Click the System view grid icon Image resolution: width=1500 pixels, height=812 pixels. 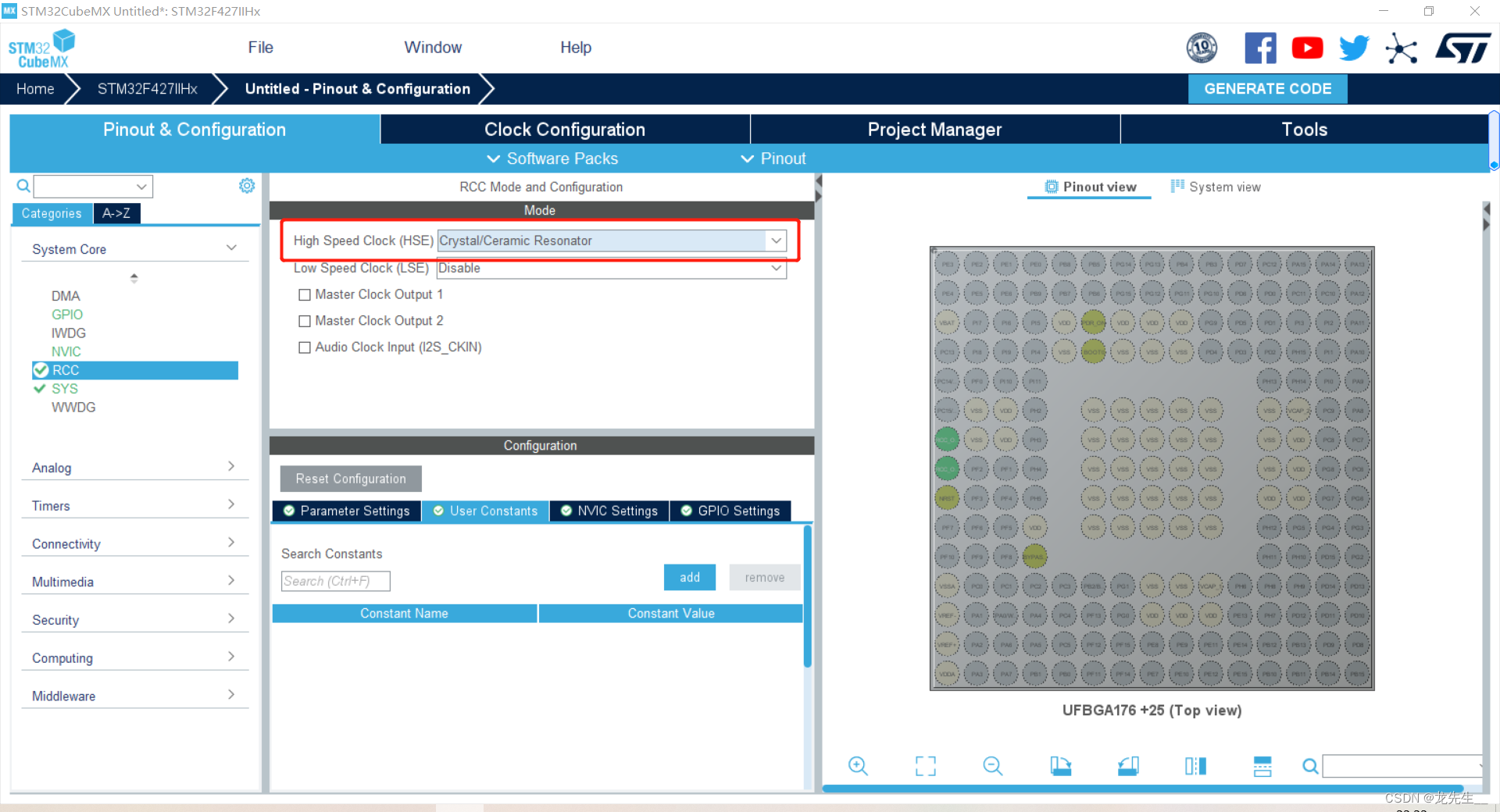(1177, 186)
